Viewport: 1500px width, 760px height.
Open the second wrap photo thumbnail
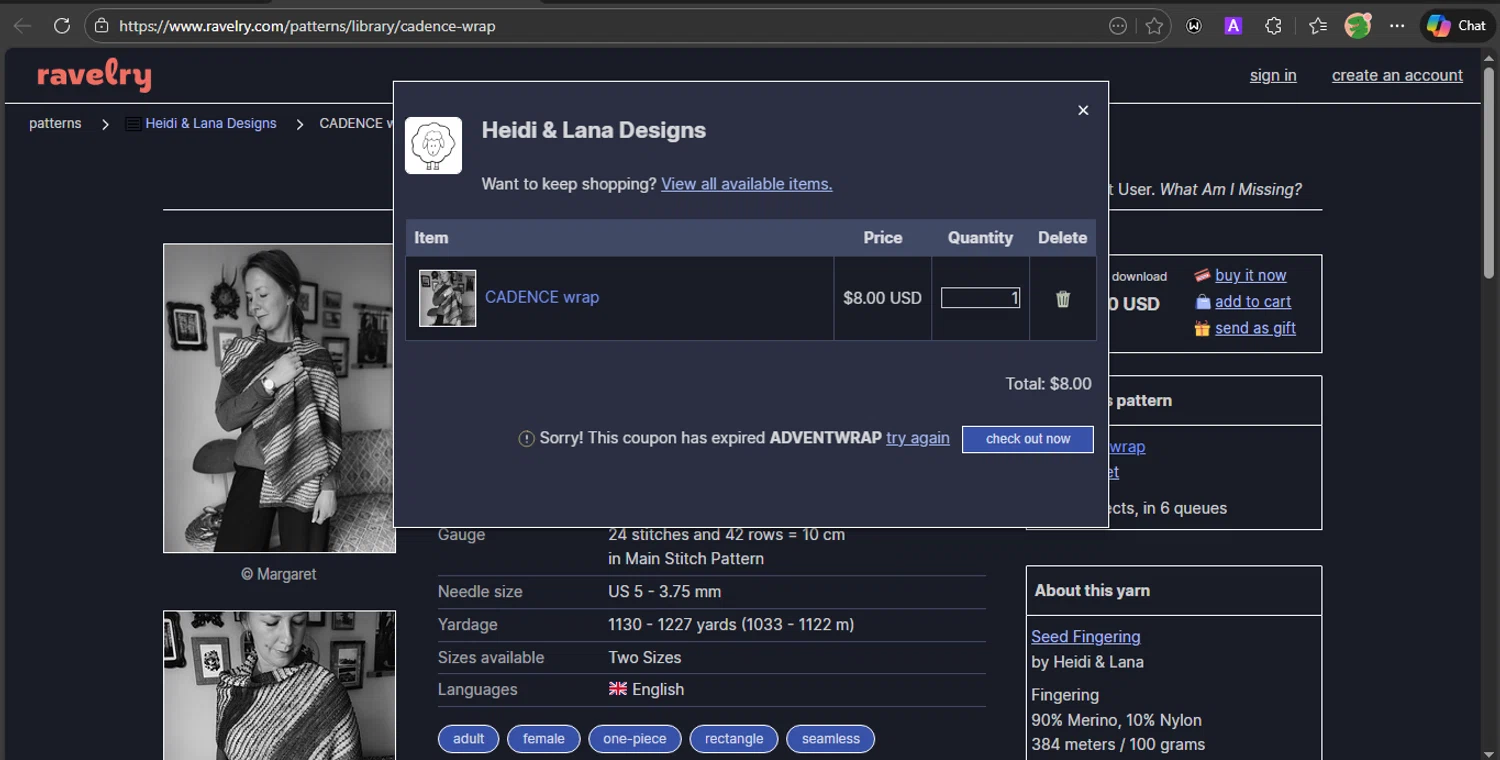point(279,685)
